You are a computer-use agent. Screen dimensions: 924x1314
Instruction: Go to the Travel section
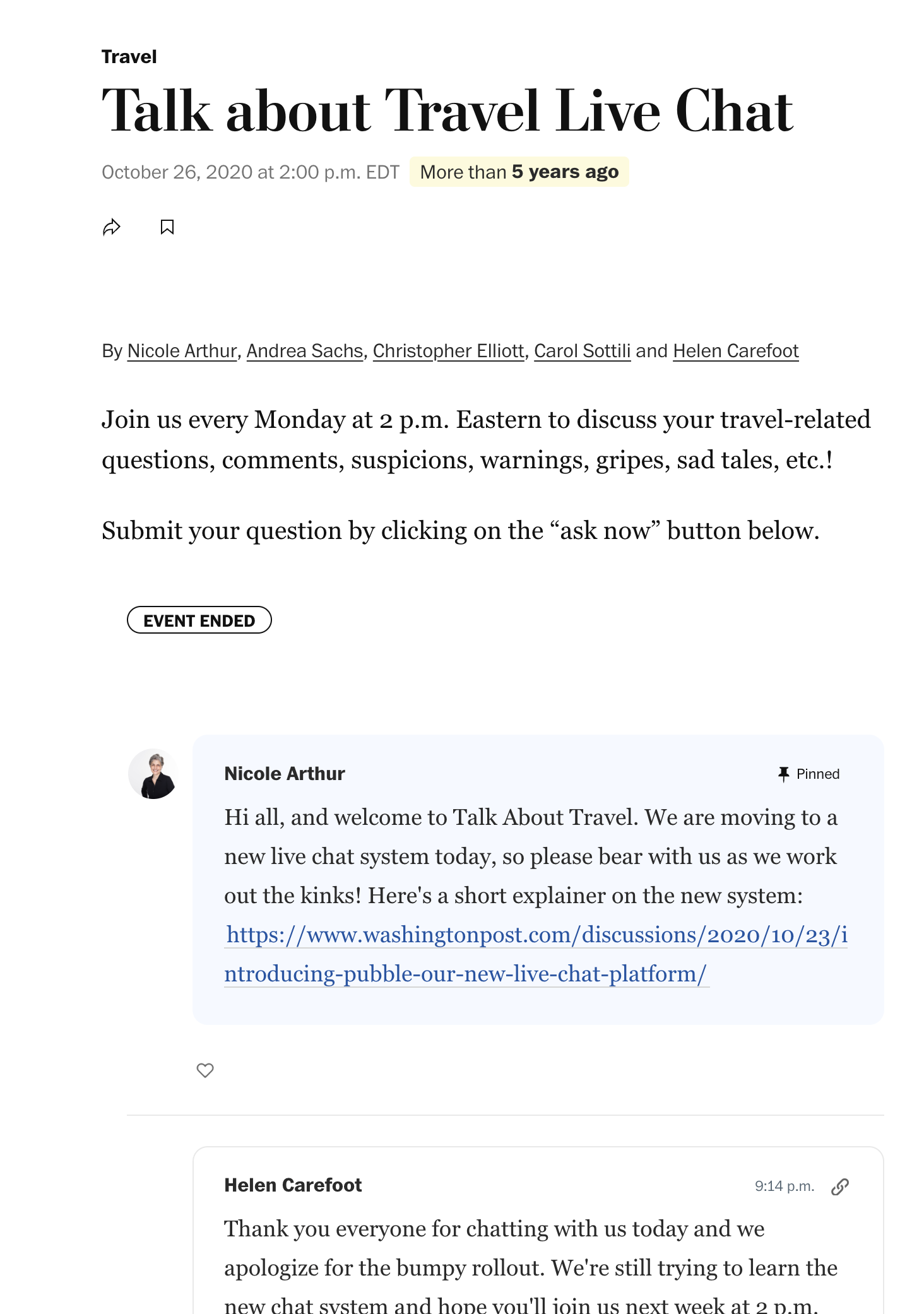[129, 57]
